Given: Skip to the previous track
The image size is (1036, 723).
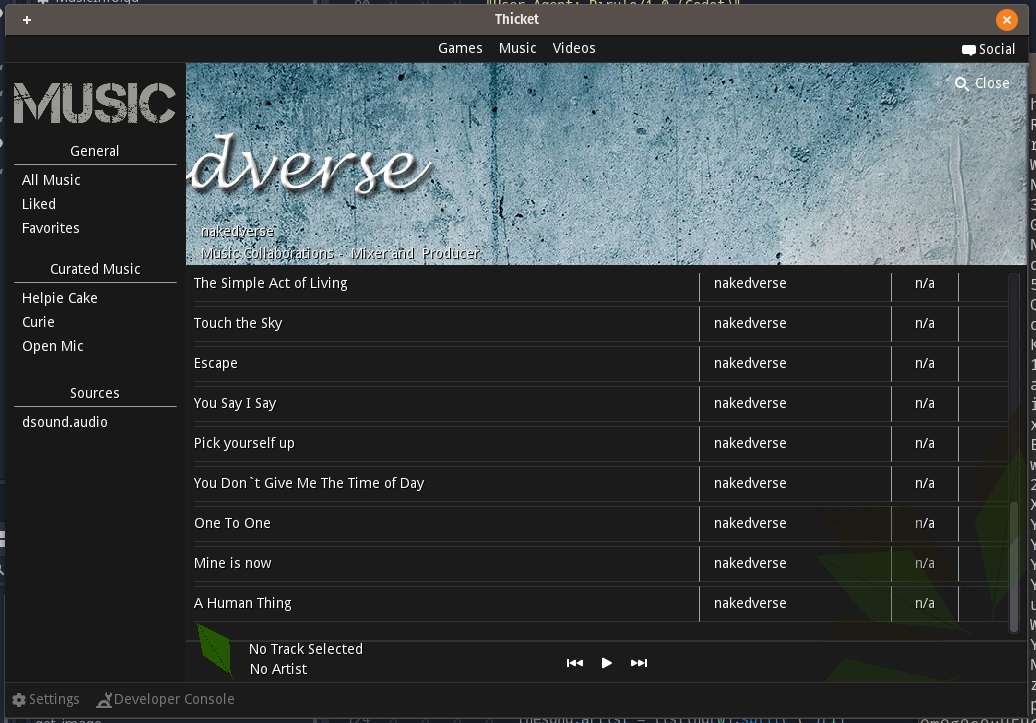Looking at the screenshot, I should click(574, 663).
